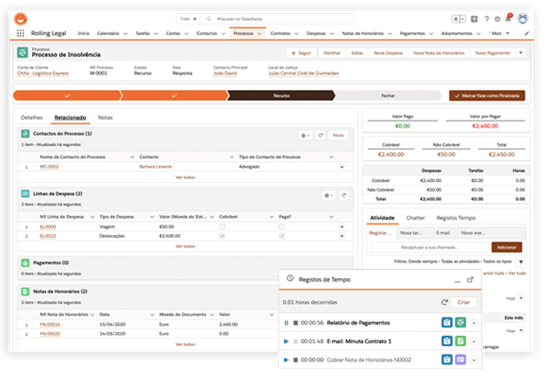Open the global actions plus icon
550x383 pixels.
474,19
